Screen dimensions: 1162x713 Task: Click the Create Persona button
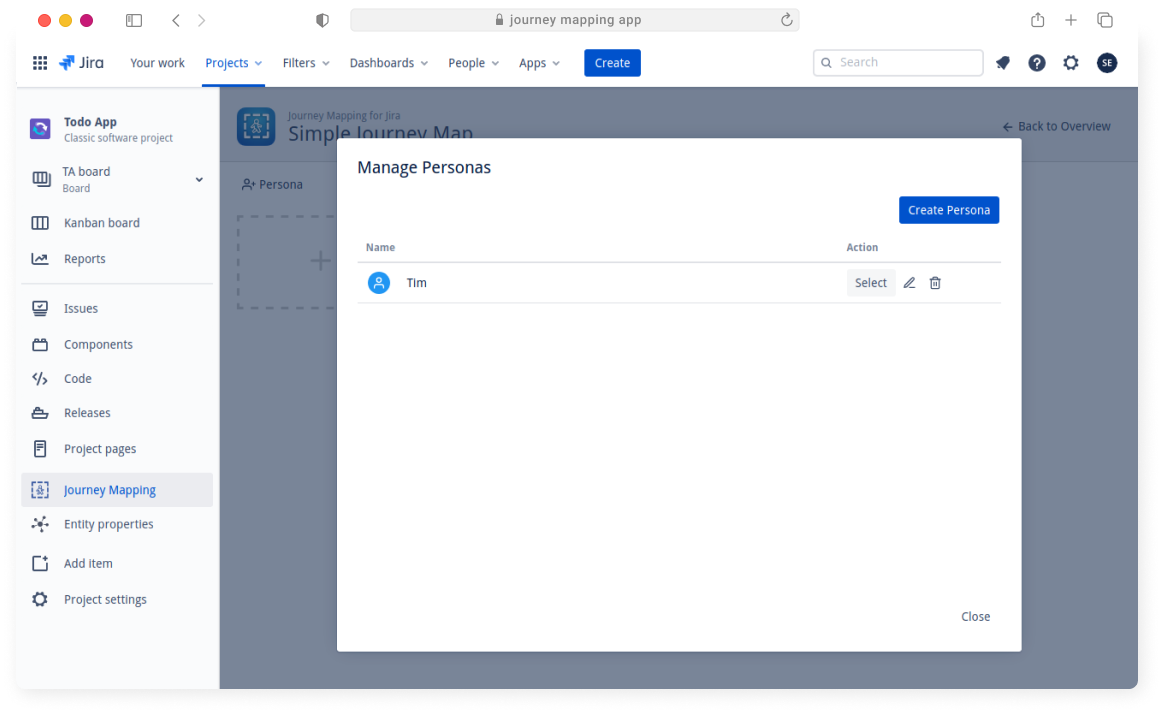(x=949, y=210)
